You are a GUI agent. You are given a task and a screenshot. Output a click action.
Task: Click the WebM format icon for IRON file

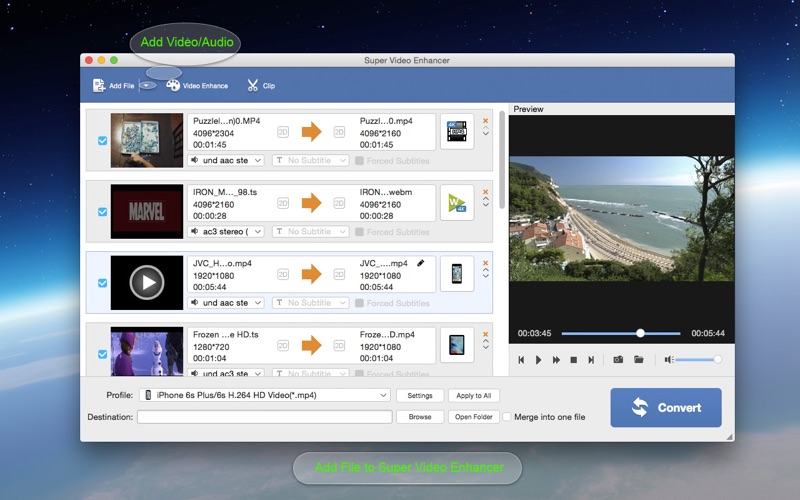tap(456, 203)
